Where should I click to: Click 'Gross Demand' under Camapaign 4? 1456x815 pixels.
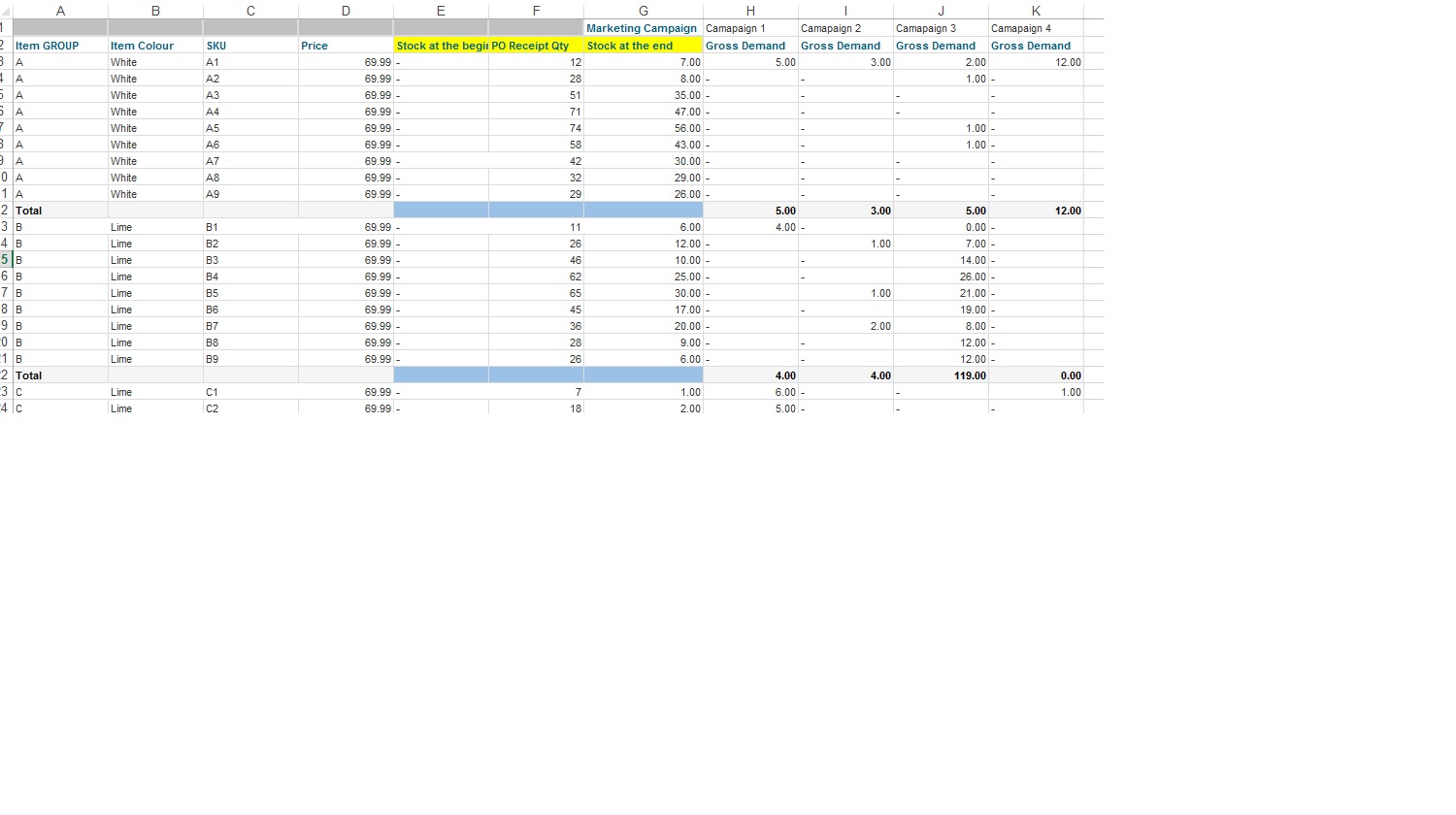coord(1036,46)
